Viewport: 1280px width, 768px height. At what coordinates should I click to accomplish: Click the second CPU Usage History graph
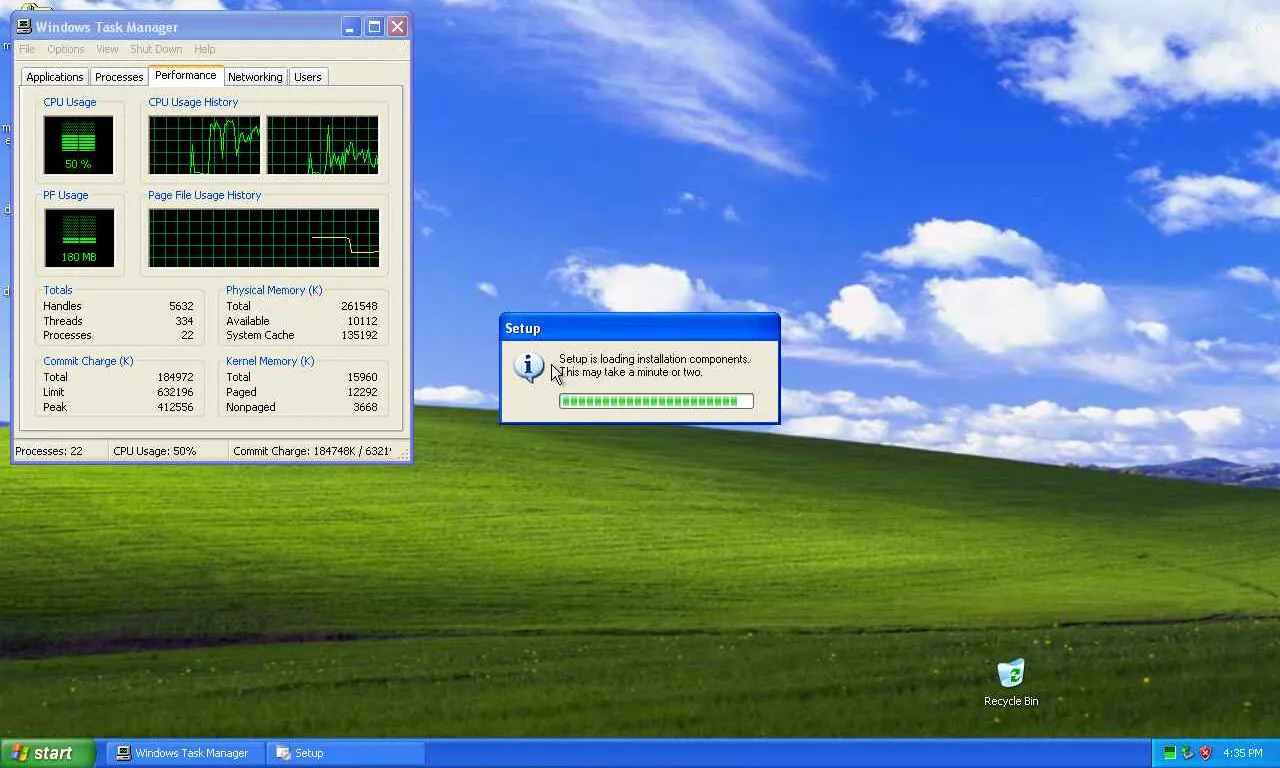323,145
